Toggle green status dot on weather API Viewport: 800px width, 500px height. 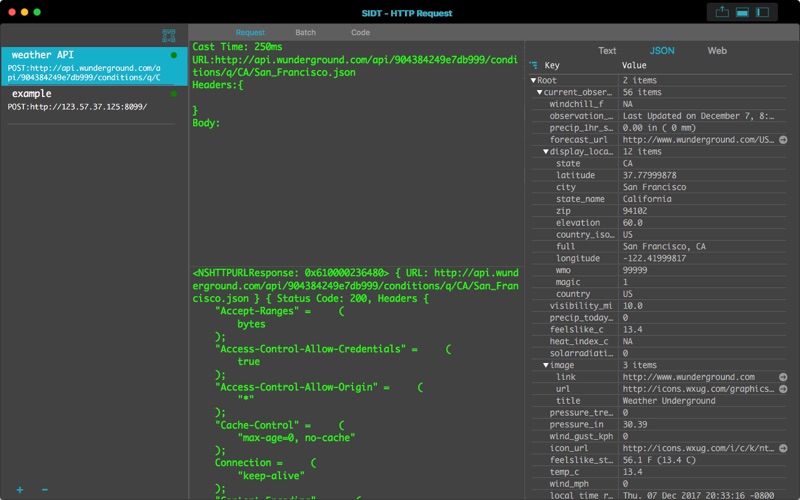(174, 55)
